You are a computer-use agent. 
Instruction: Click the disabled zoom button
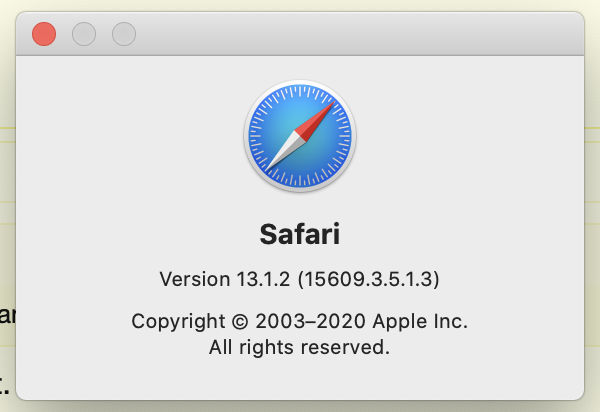[124, 34]
